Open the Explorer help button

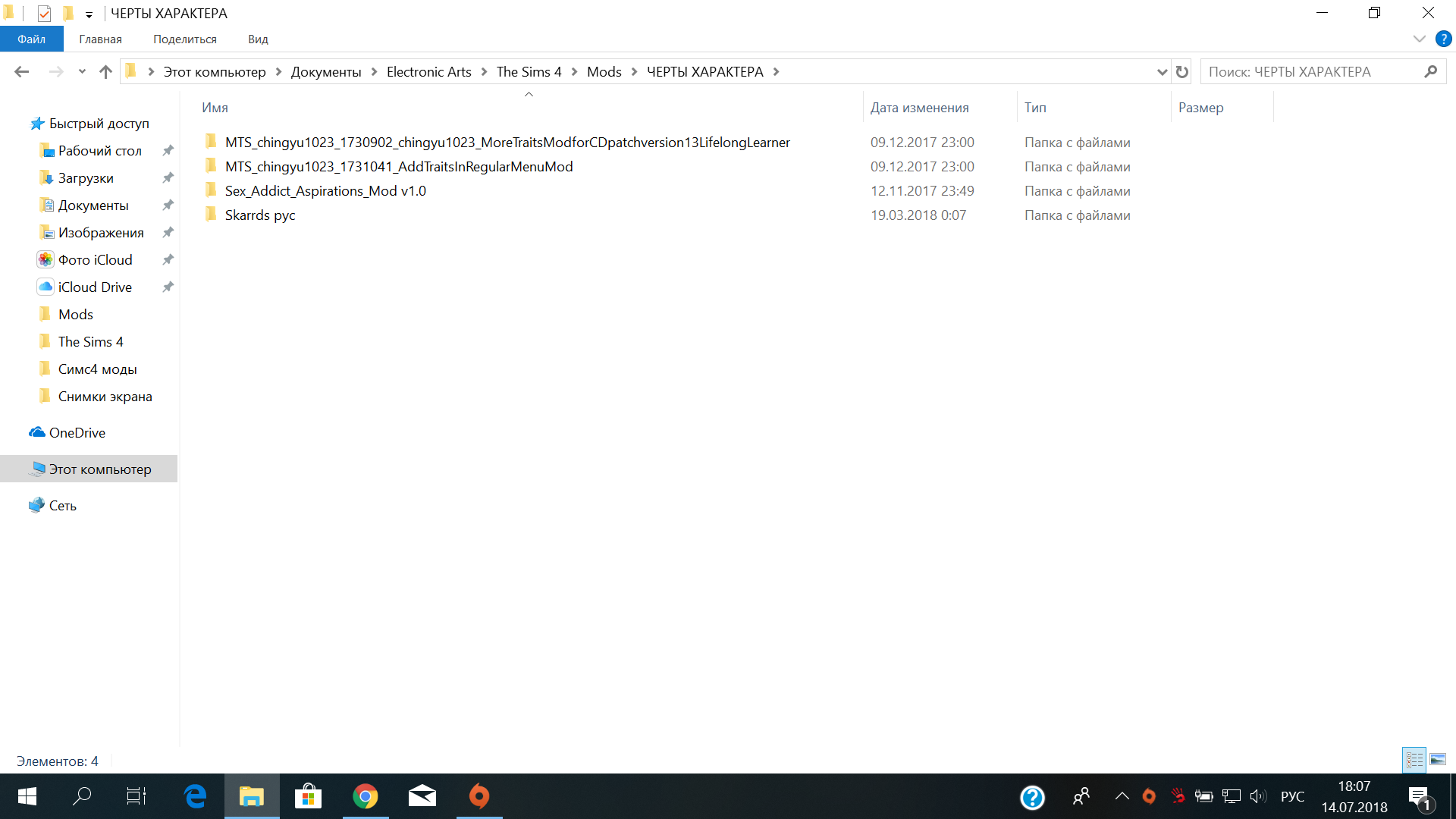point(1443,39)
